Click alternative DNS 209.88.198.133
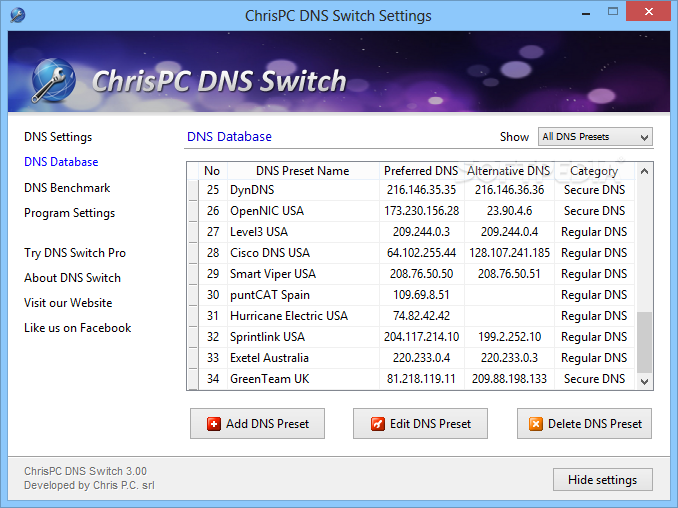 (x=509, y=379)
